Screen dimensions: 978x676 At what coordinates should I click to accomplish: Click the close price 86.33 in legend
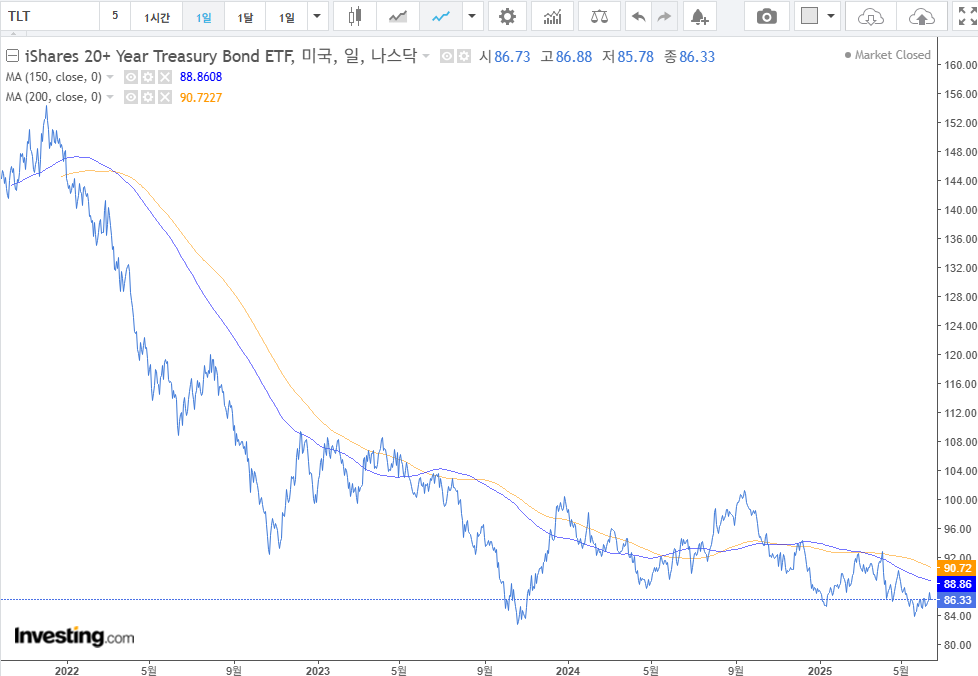pyautogui.click(x=697, y=57)
